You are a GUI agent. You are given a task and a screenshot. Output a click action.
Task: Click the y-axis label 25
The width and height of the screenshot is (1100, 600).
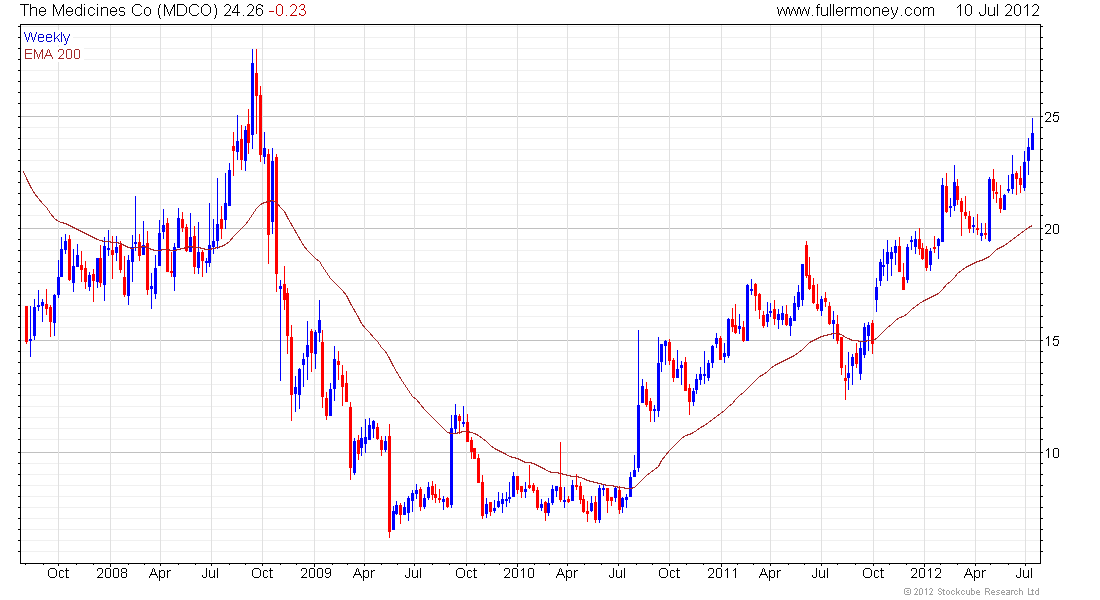[1052, 117]
